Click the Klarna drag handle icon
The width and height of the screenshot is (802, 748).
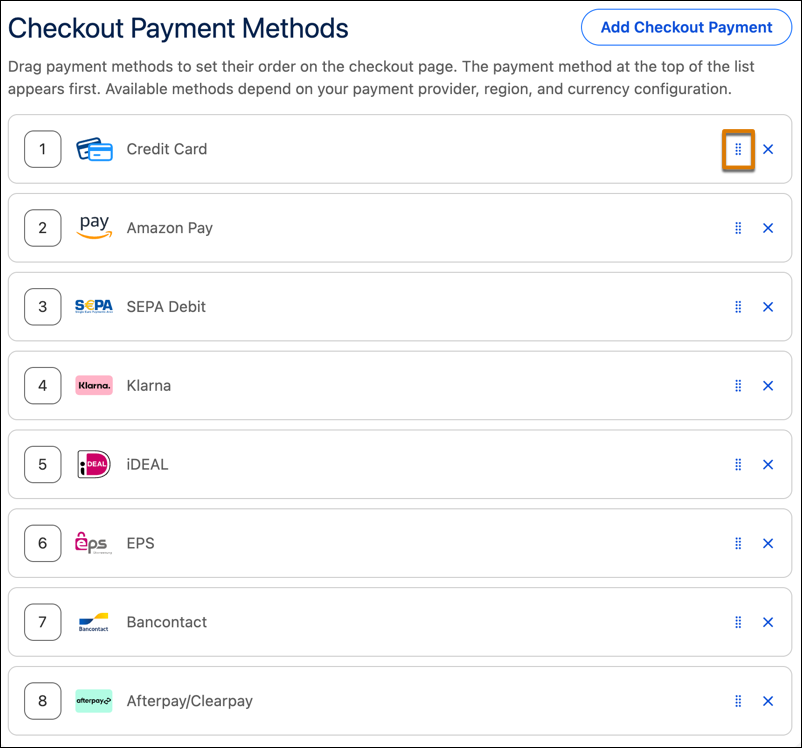click(x=738, y=386)
